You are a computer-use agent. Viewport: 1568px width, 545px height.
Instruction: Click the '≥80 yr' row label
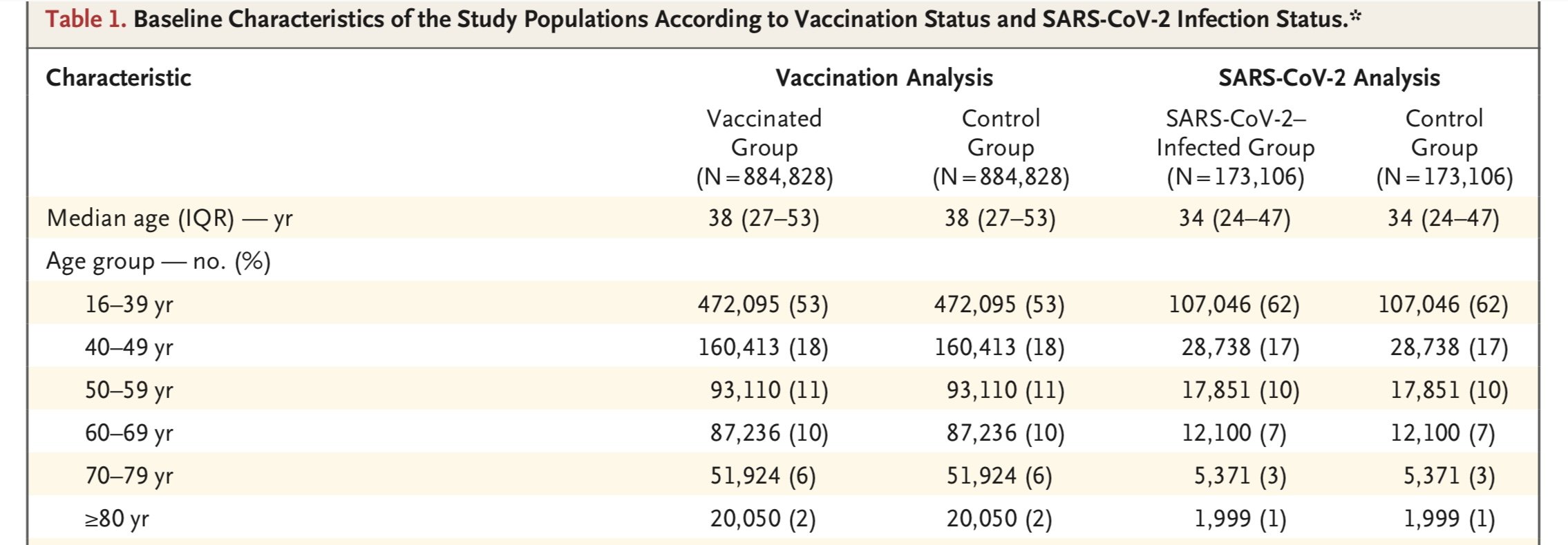coord(116,519)
